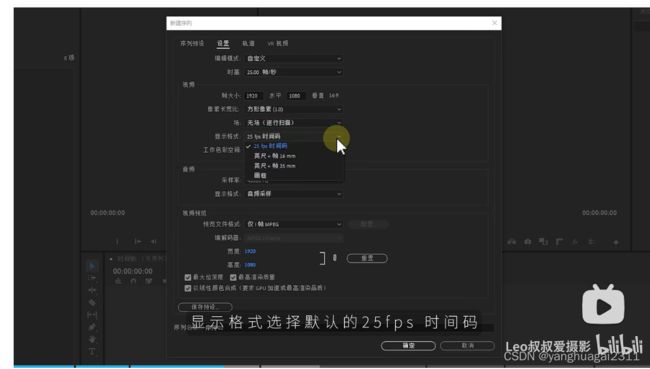The image size is (650, 369).
Task: Open the 像素长宽比 dropdown
Action: tap(294, 109)
